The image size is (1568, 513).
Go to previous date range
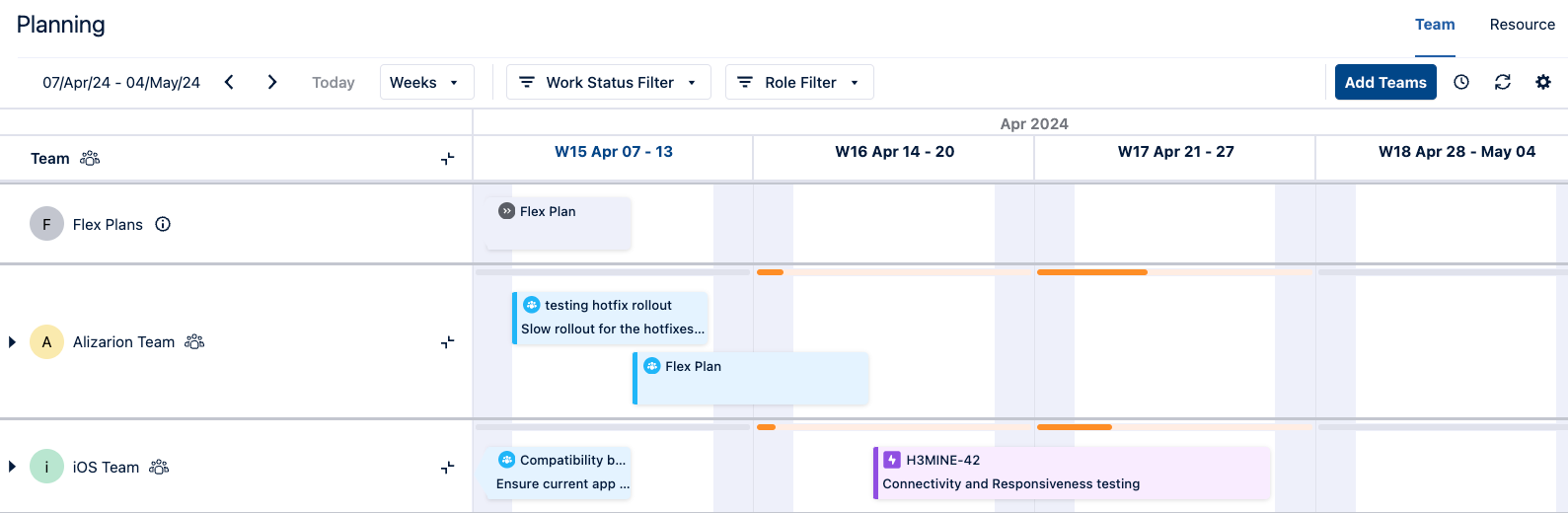click(x=229, y=83)
